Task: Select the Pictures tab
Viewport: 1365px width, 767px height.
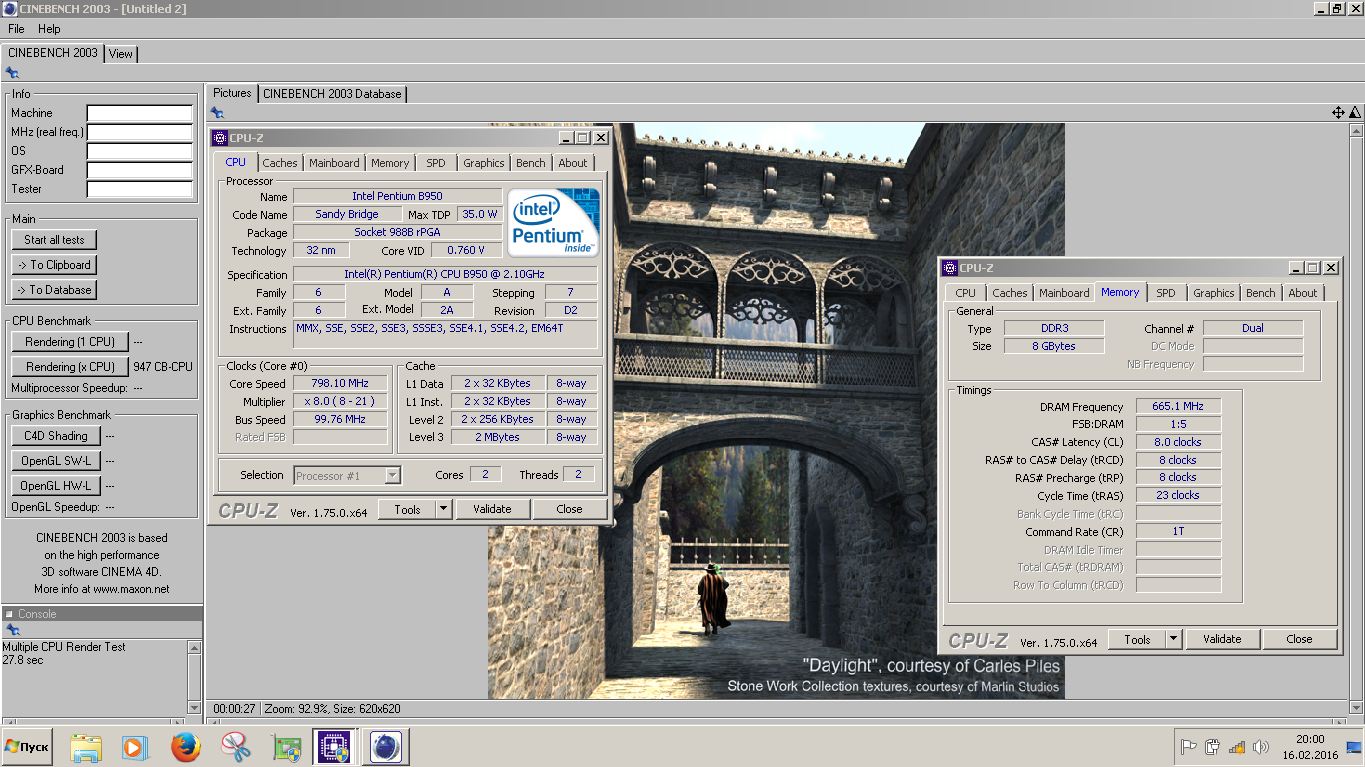Action: pyautogui.click(x=232, y=93)
